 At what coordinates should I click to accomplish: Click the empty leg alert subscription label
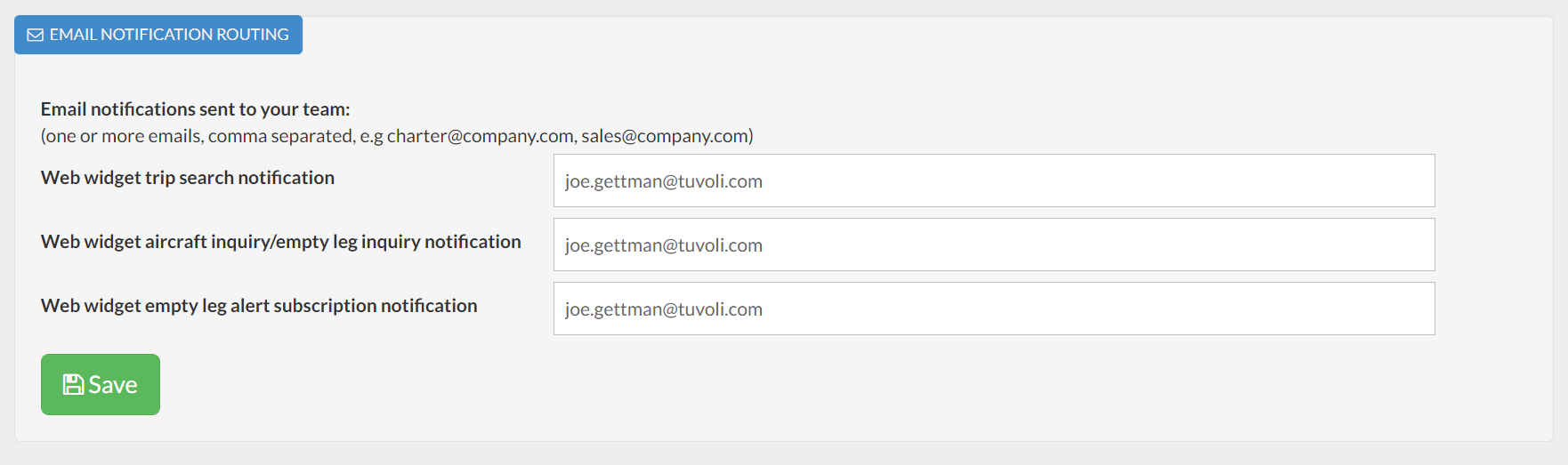click(x=259, y=306)
